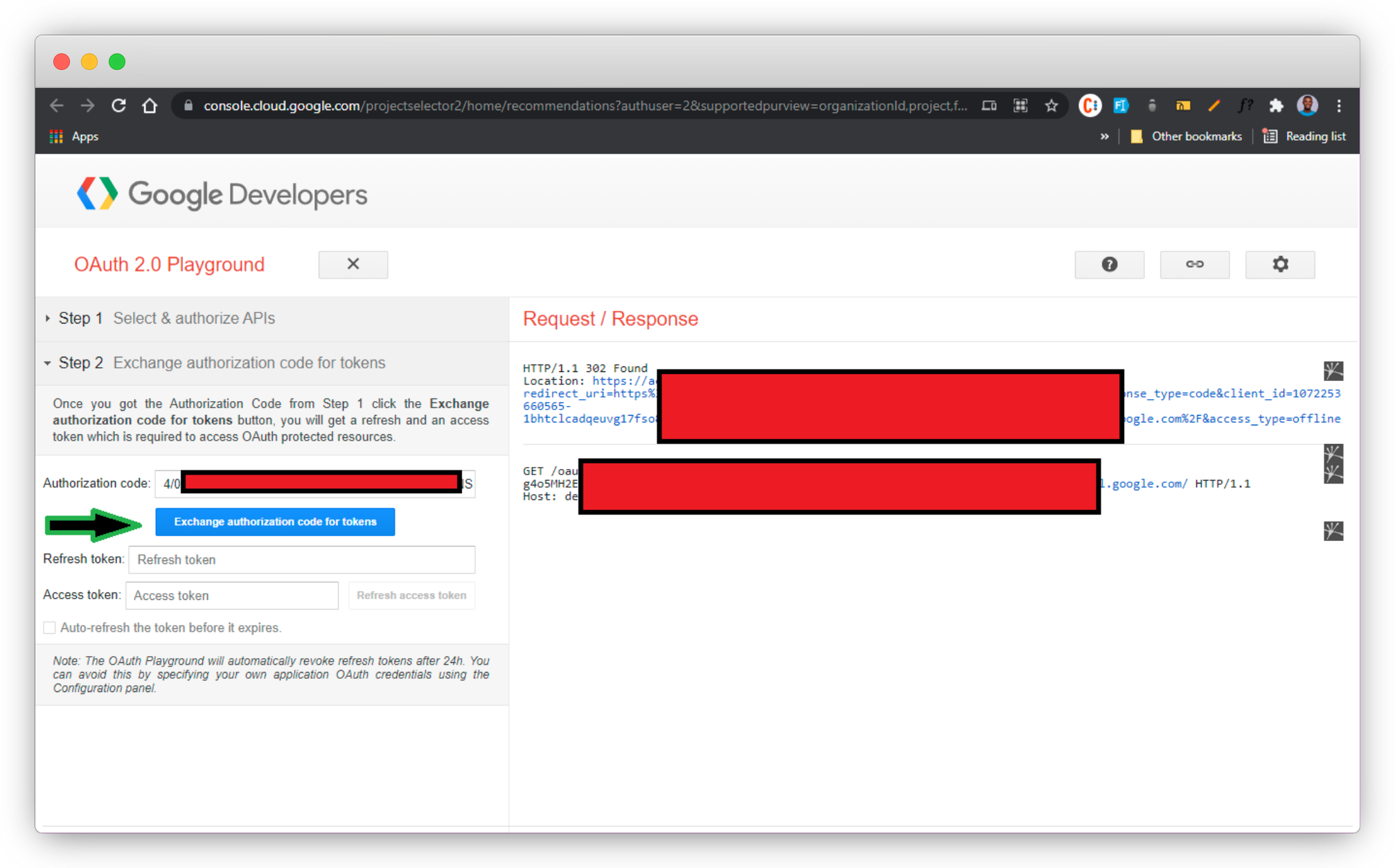Open the browser home page
1395x868 pixels.
[150, 105]
